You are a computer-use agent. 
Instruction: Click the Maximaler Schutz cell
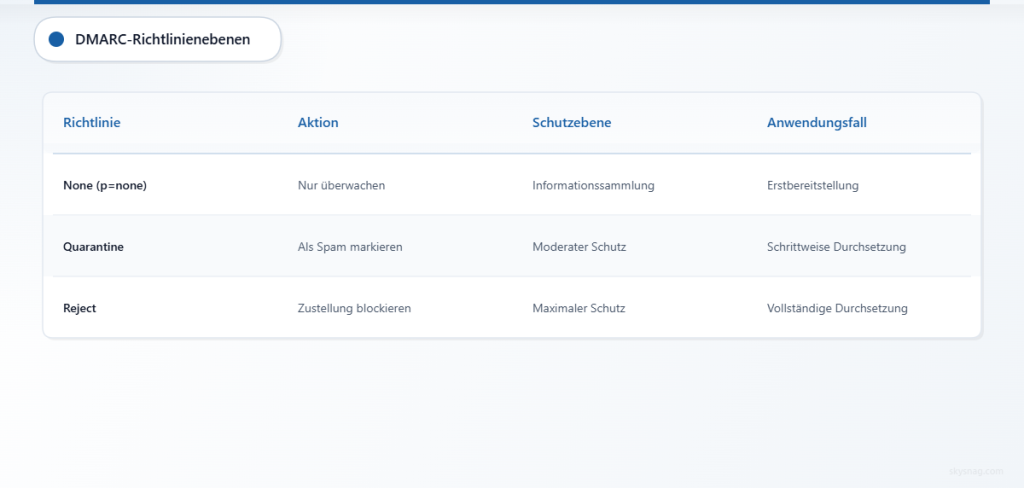coord(578,308)
